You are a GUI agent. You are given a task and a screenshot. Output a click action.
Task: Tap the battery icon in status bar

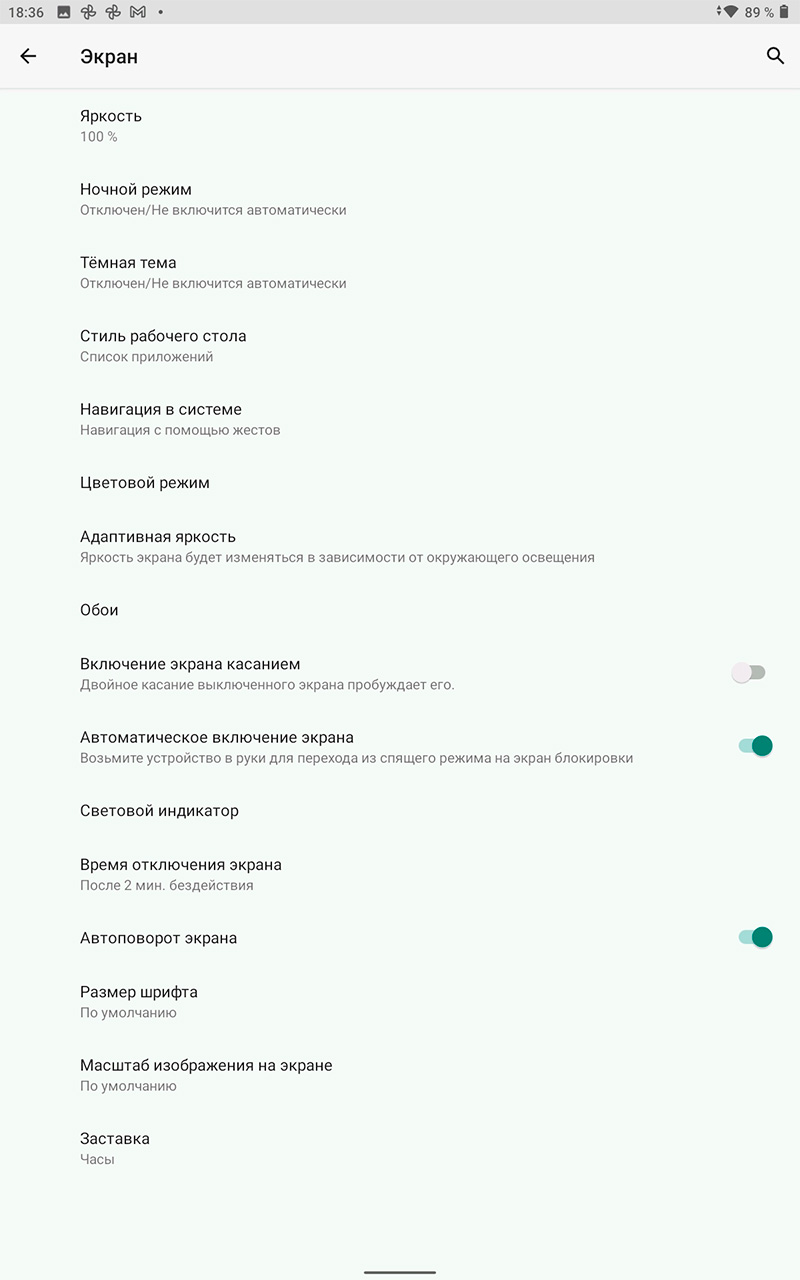(785, 12)
